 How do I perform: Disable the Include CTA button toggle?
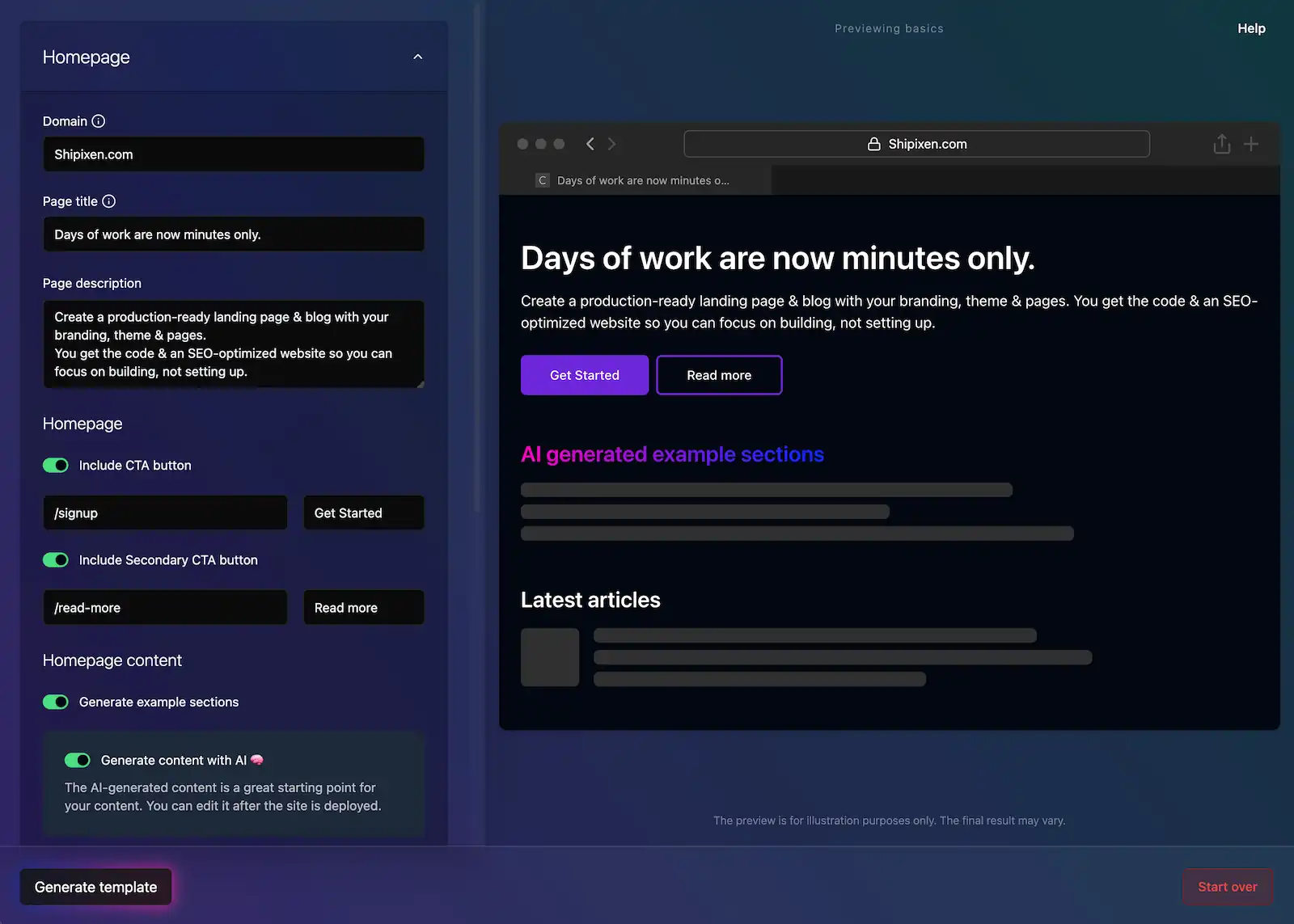[x=56, y=466]
